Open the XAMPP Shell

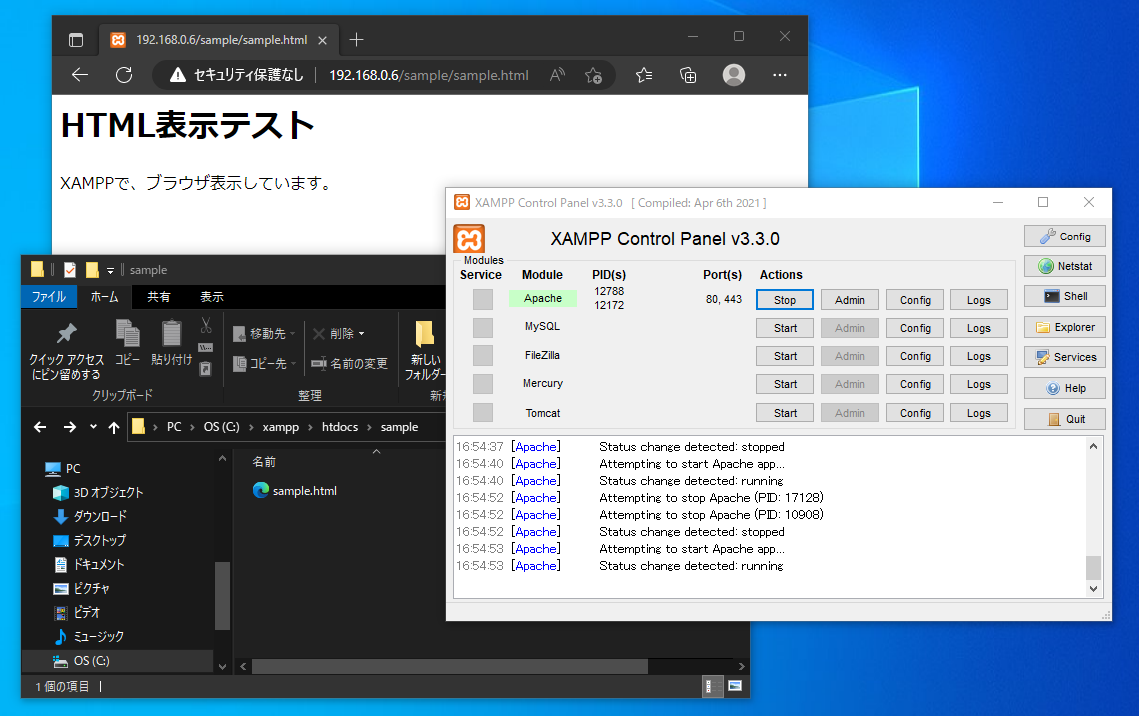coord(1064,295)
